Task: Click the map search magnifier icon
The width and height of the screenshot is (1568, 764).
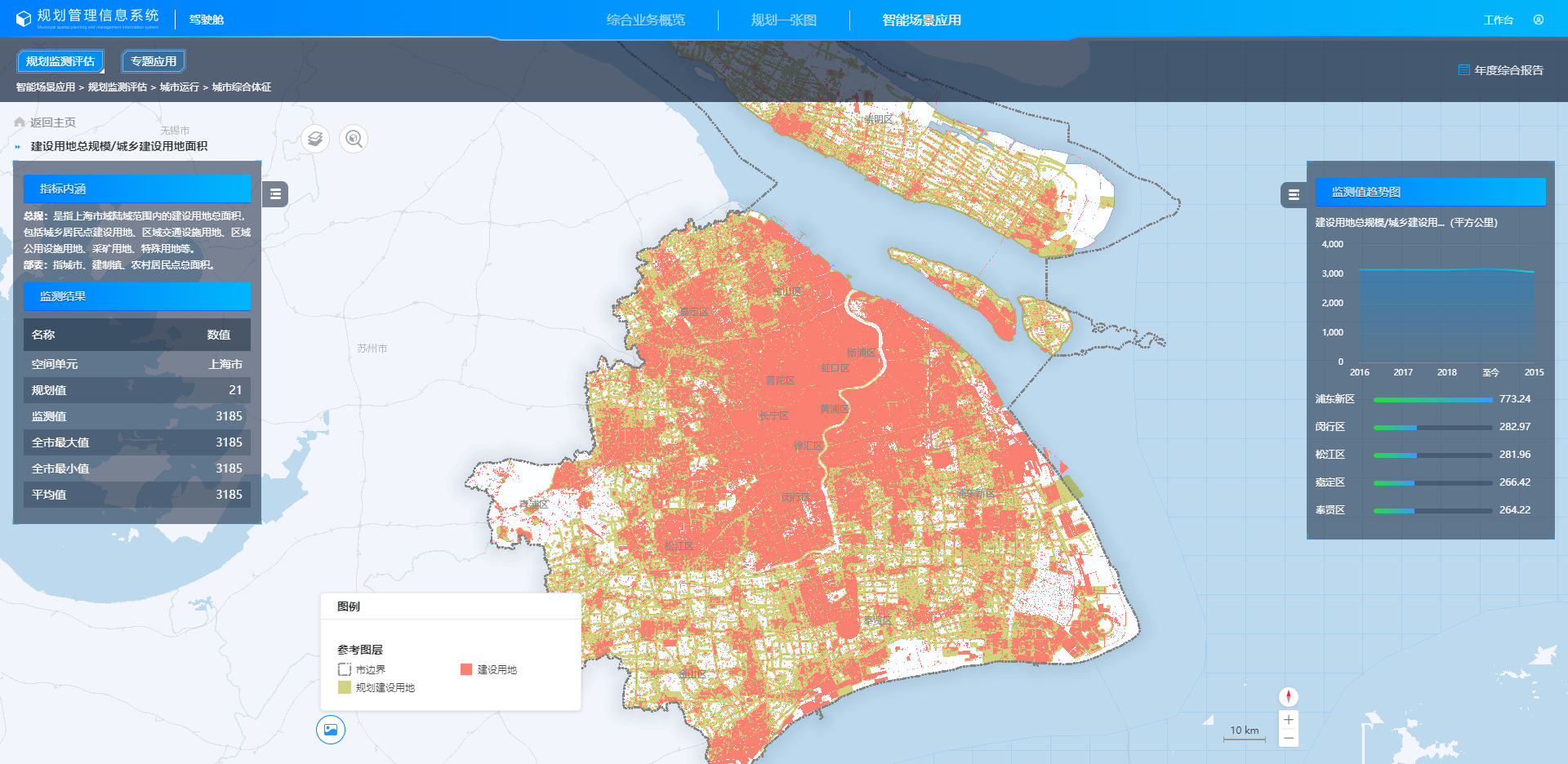Action: [354, 139]
